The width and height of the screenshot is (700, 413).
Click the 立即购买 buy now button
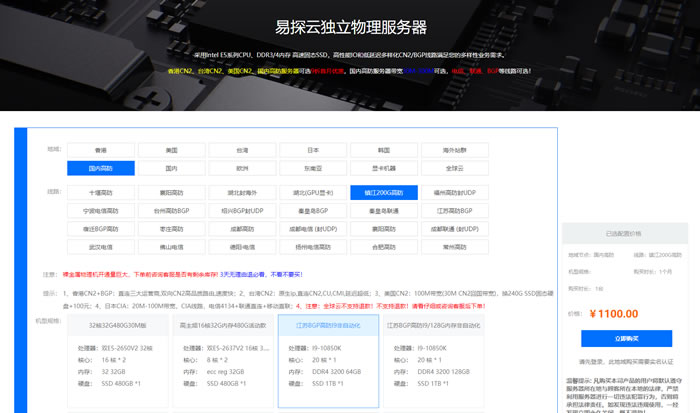[626, 338]
